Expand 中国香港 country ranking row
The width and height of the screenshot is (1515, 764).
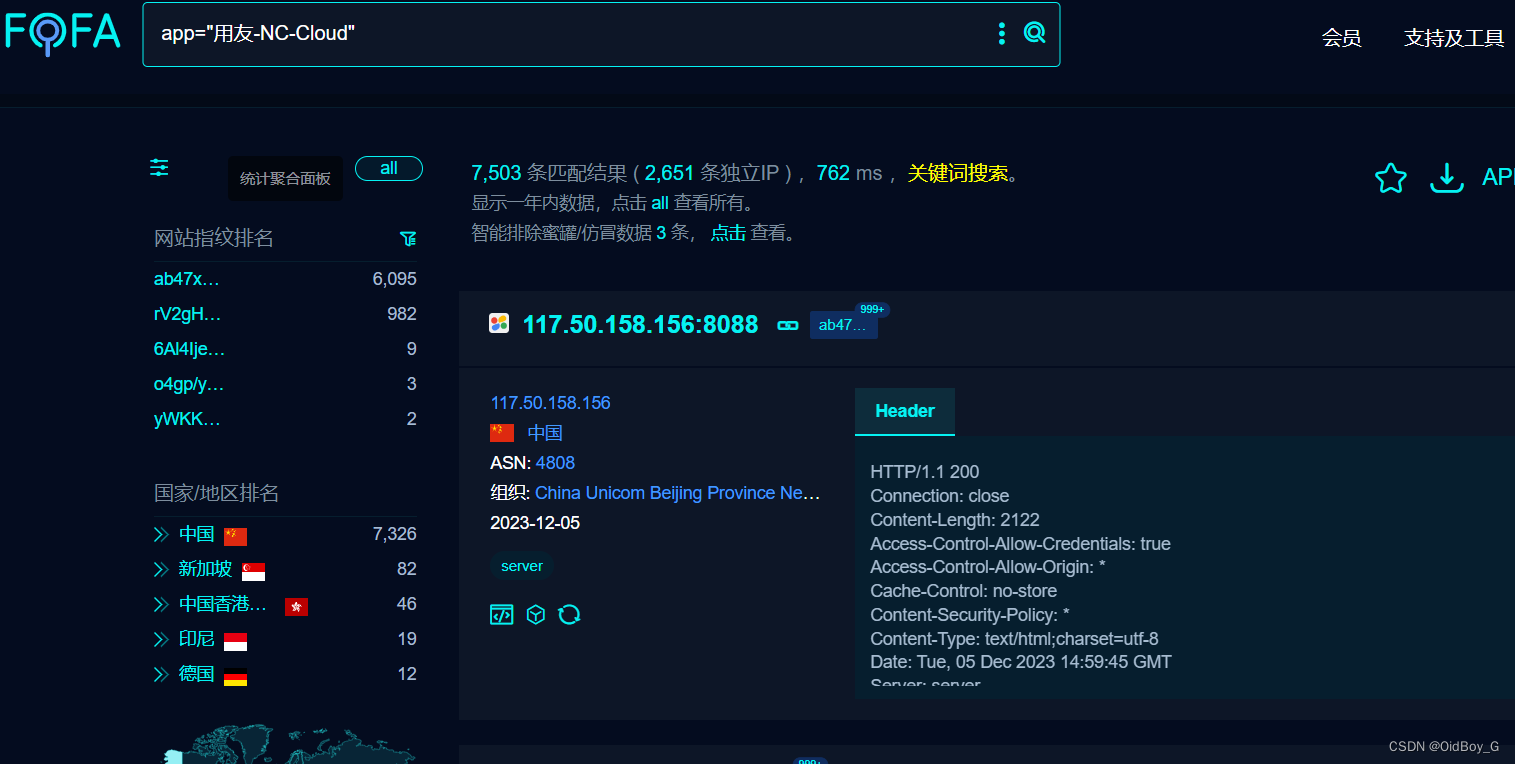[x=161, y=604]
